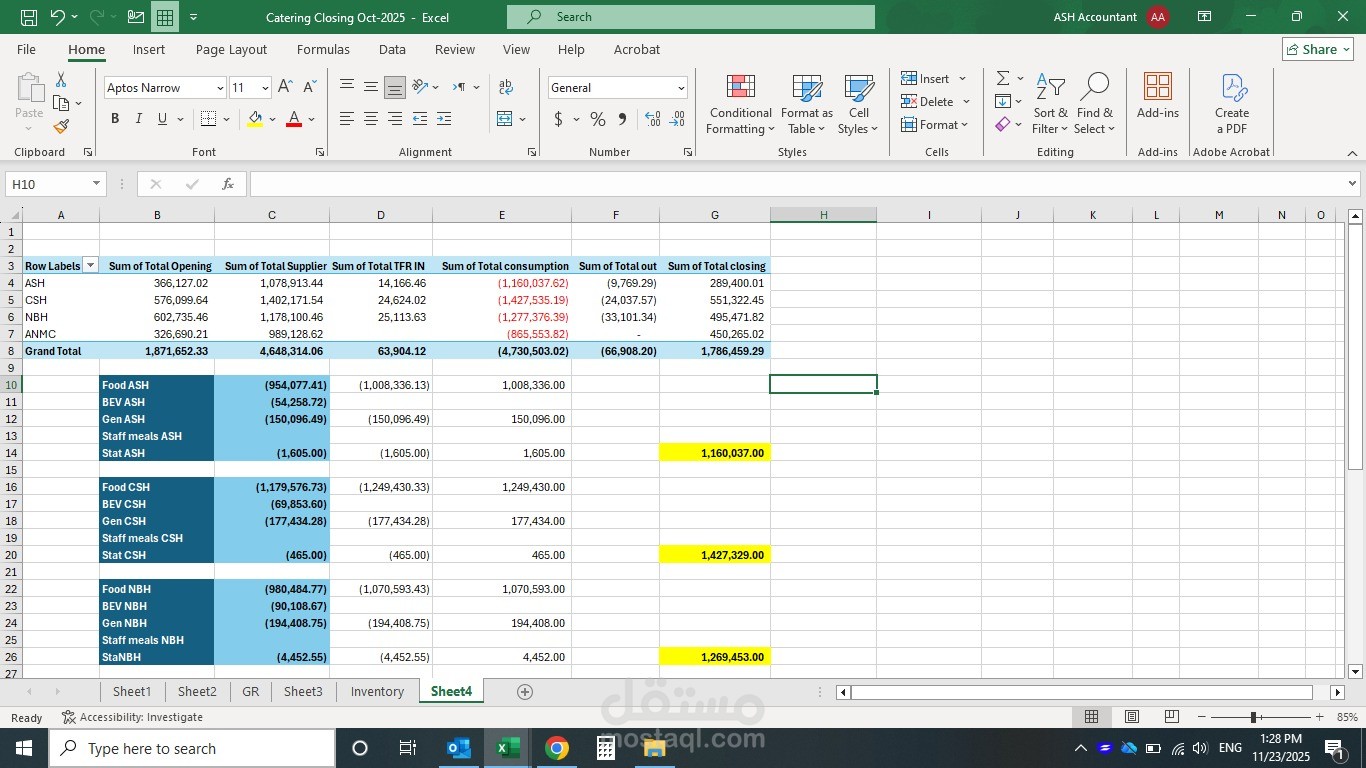Expand the Name Box dropdown

click(96, 184)
